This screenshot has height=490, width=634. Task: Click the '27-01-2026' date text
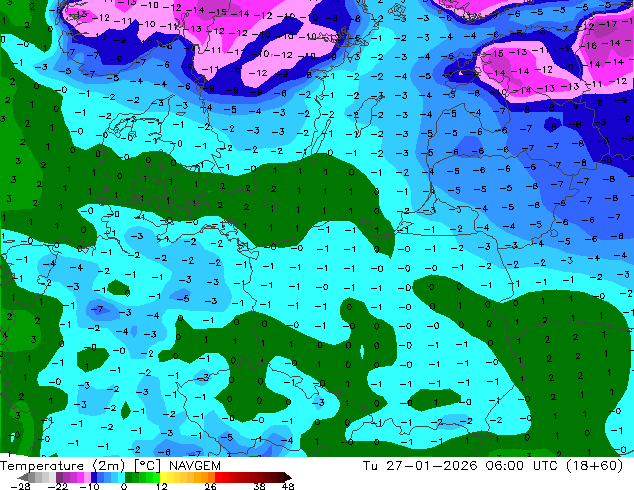(432, 466)
